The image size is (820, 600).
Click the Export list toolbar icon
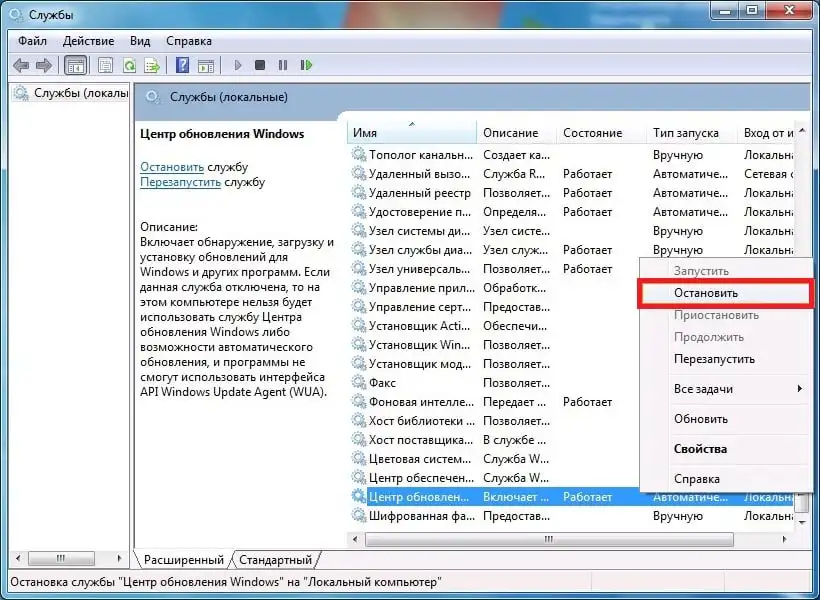(152, 65)
